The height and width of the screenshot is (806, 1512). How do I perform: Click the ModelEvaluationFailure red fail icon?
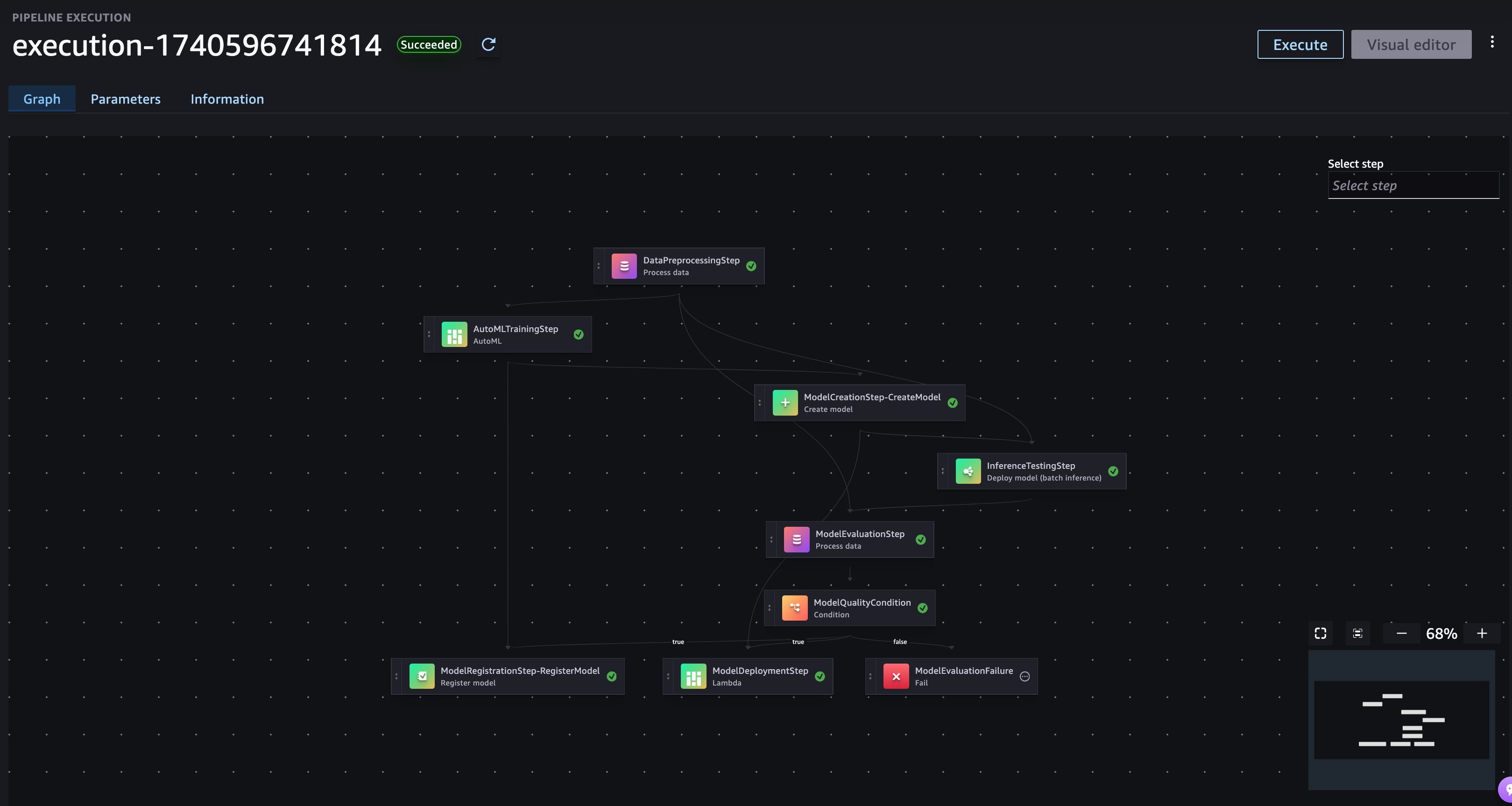point(896,676)
